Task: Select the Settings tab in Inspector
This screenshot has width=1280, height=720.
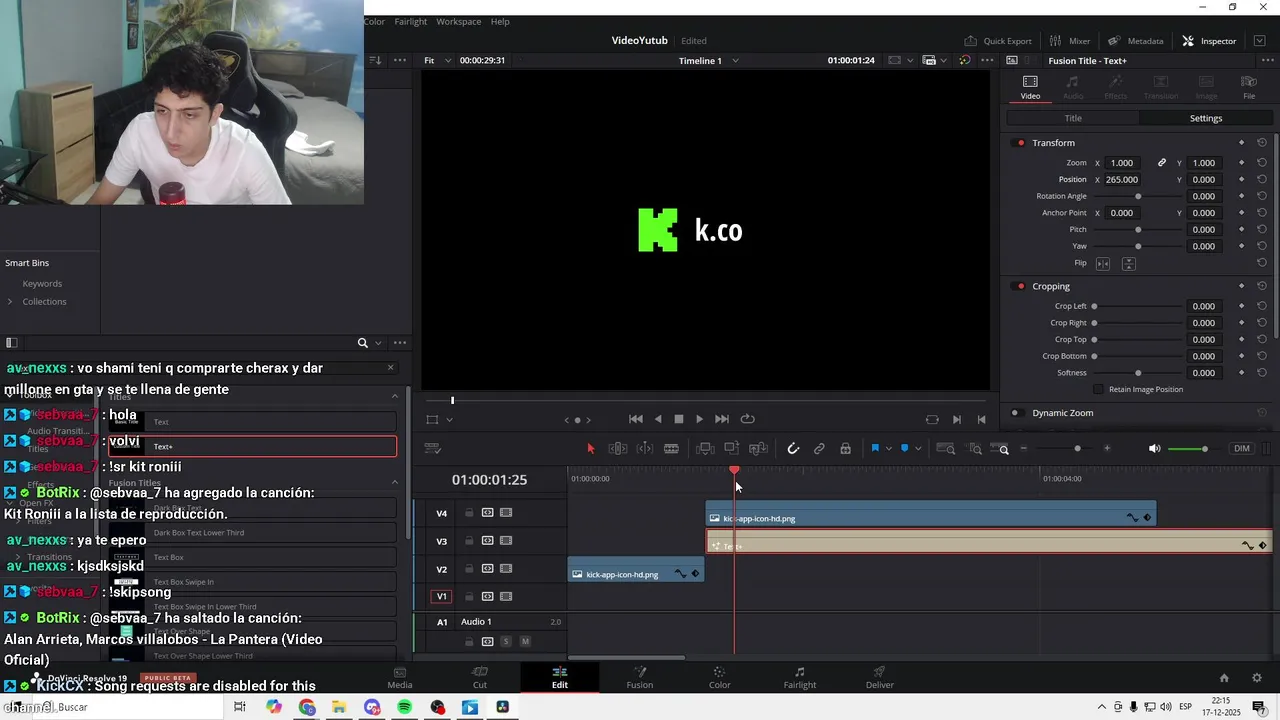Action: point(1206,118)
